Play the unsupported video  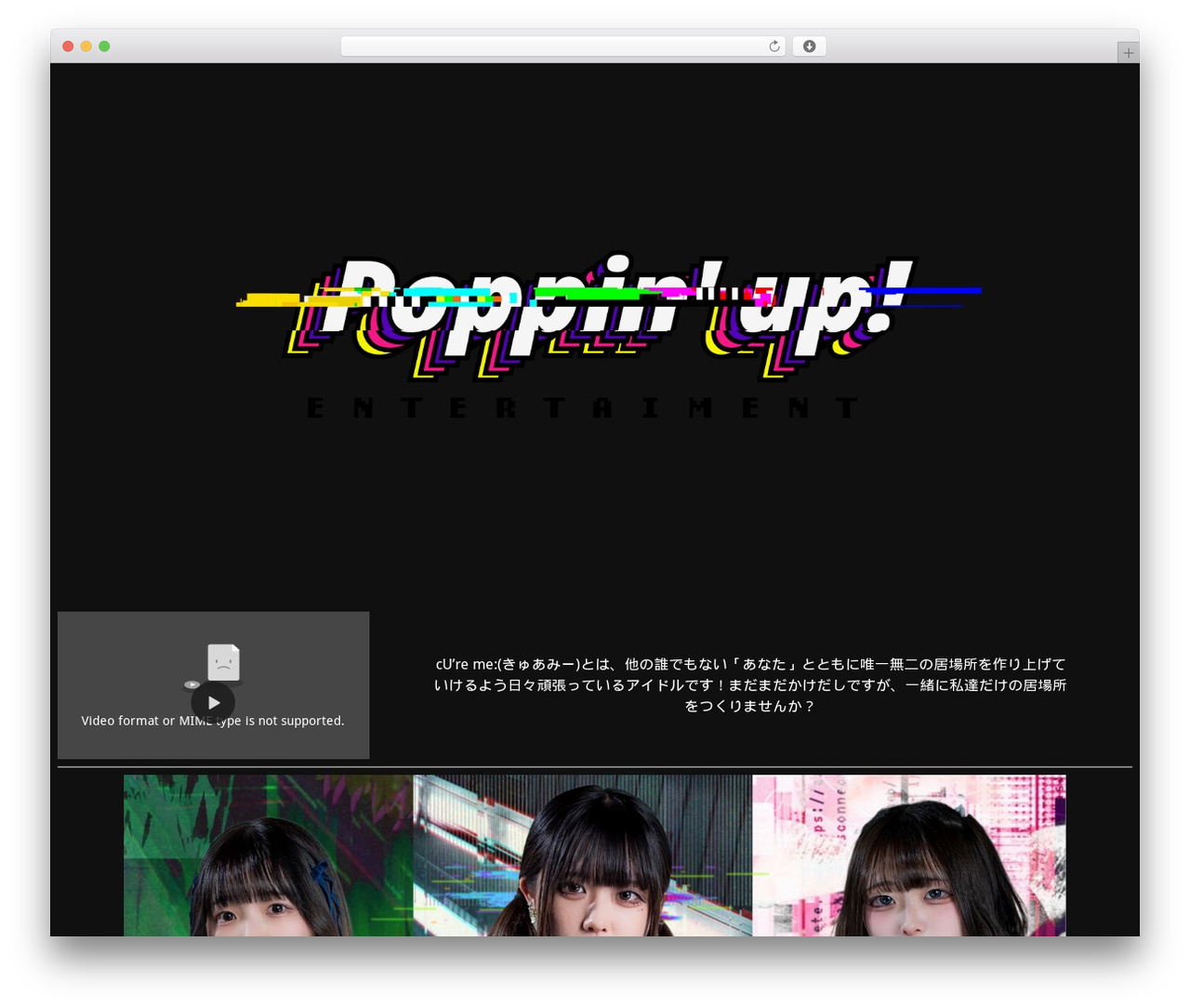[213, 703]
